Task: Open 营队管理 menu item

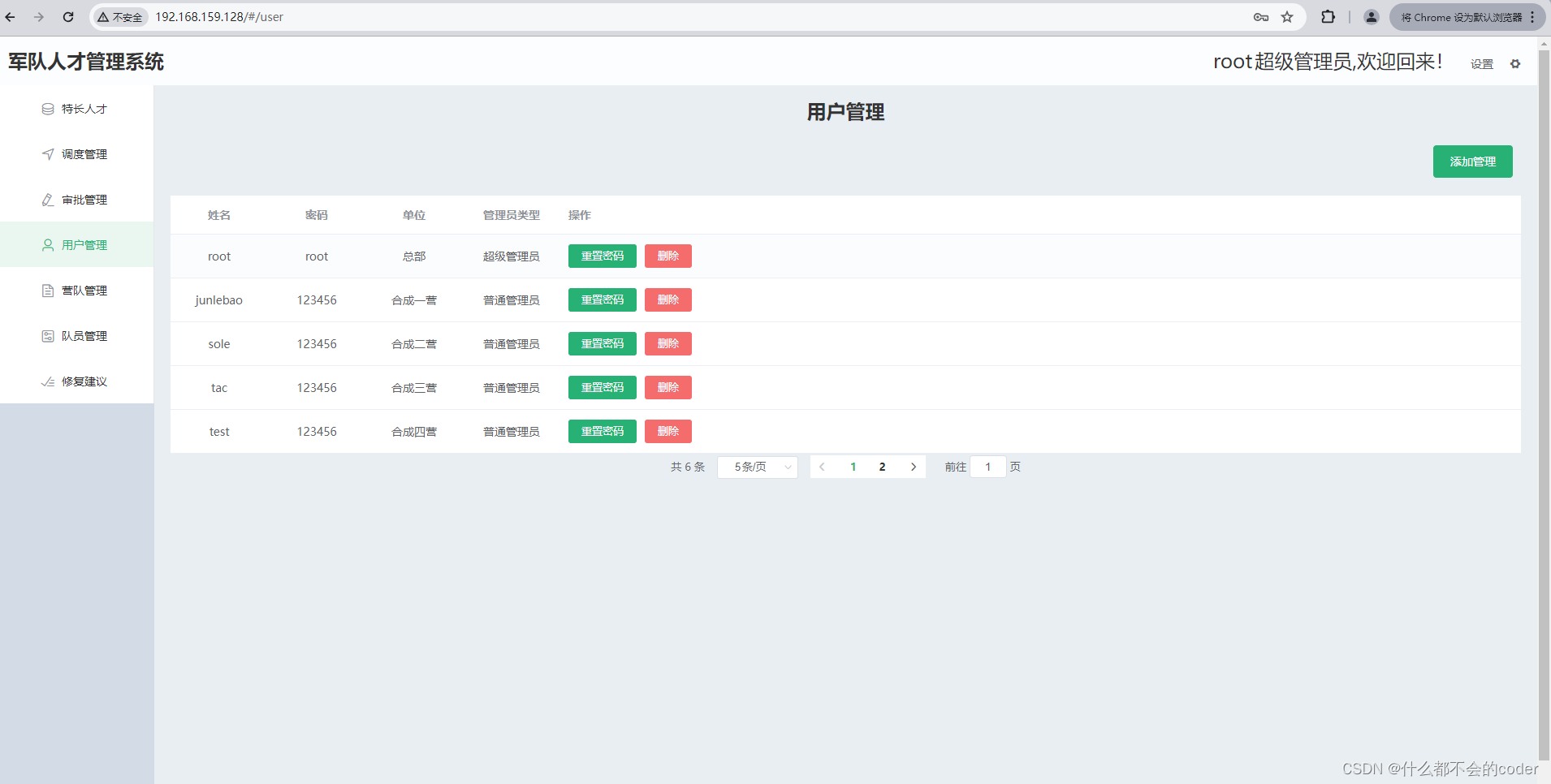Action: coord(76,291)
